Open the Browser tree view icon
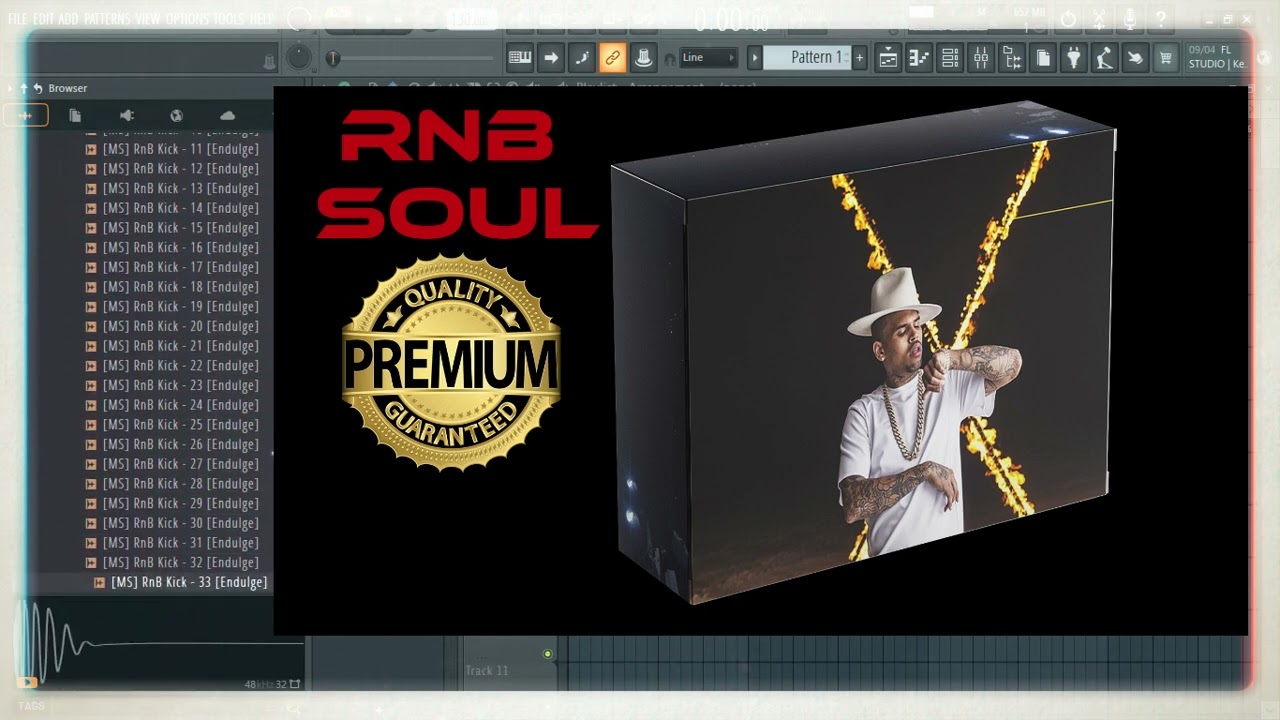This screenshot has height=720, width=1280. click(1012, 59)
